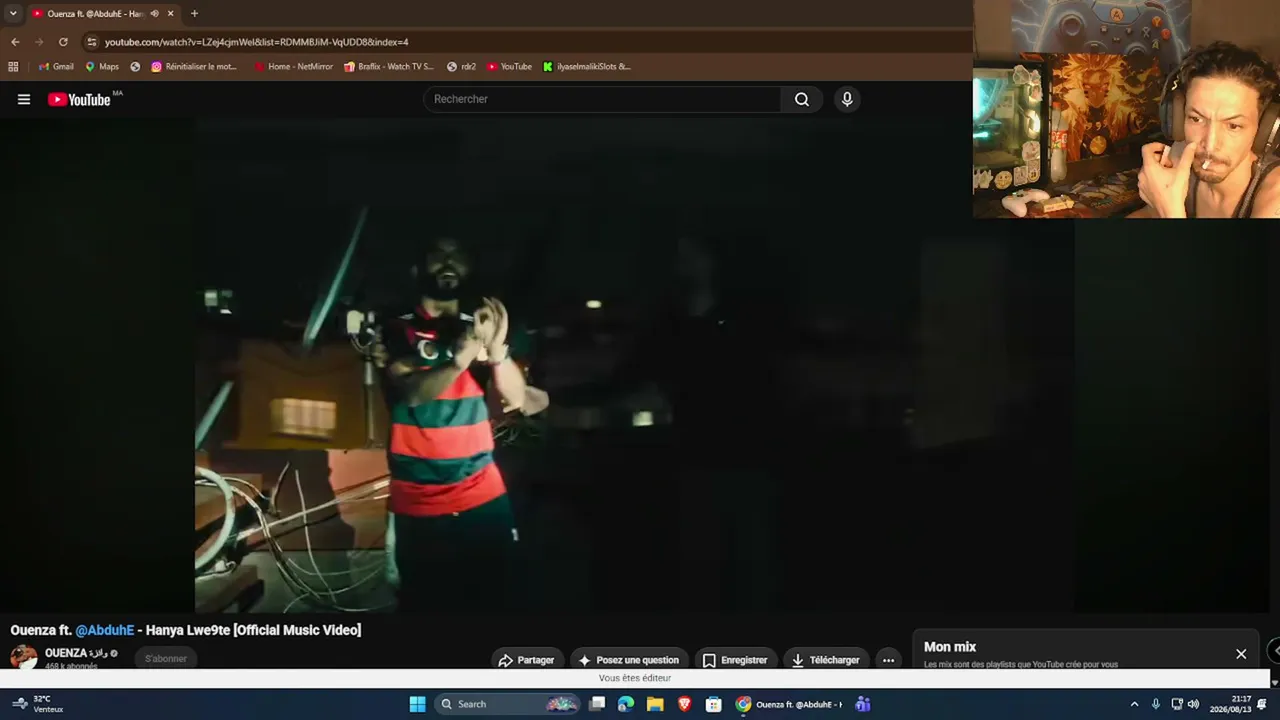
Task: Click the Télécharger download button
Action: click(x=826, y=660)
